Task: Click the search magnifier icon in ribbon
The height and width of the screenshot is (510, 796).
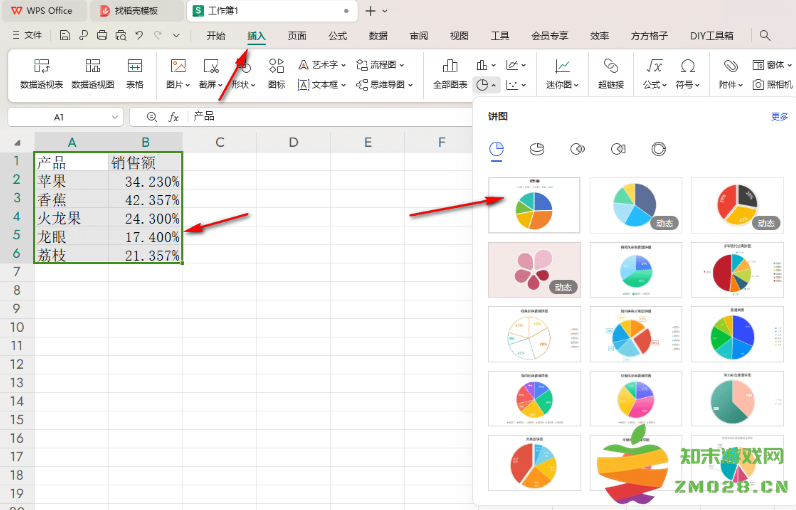Action: (765, 36)
